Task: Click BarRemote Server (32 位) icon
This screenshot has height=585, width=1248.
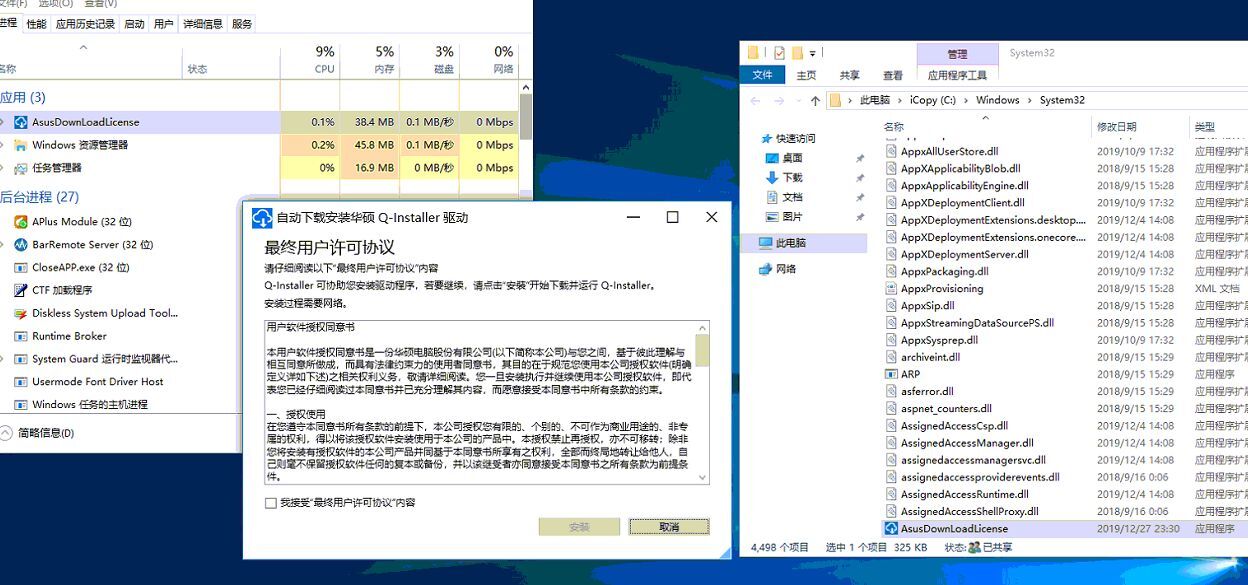Action: click(x=21, y=245)
